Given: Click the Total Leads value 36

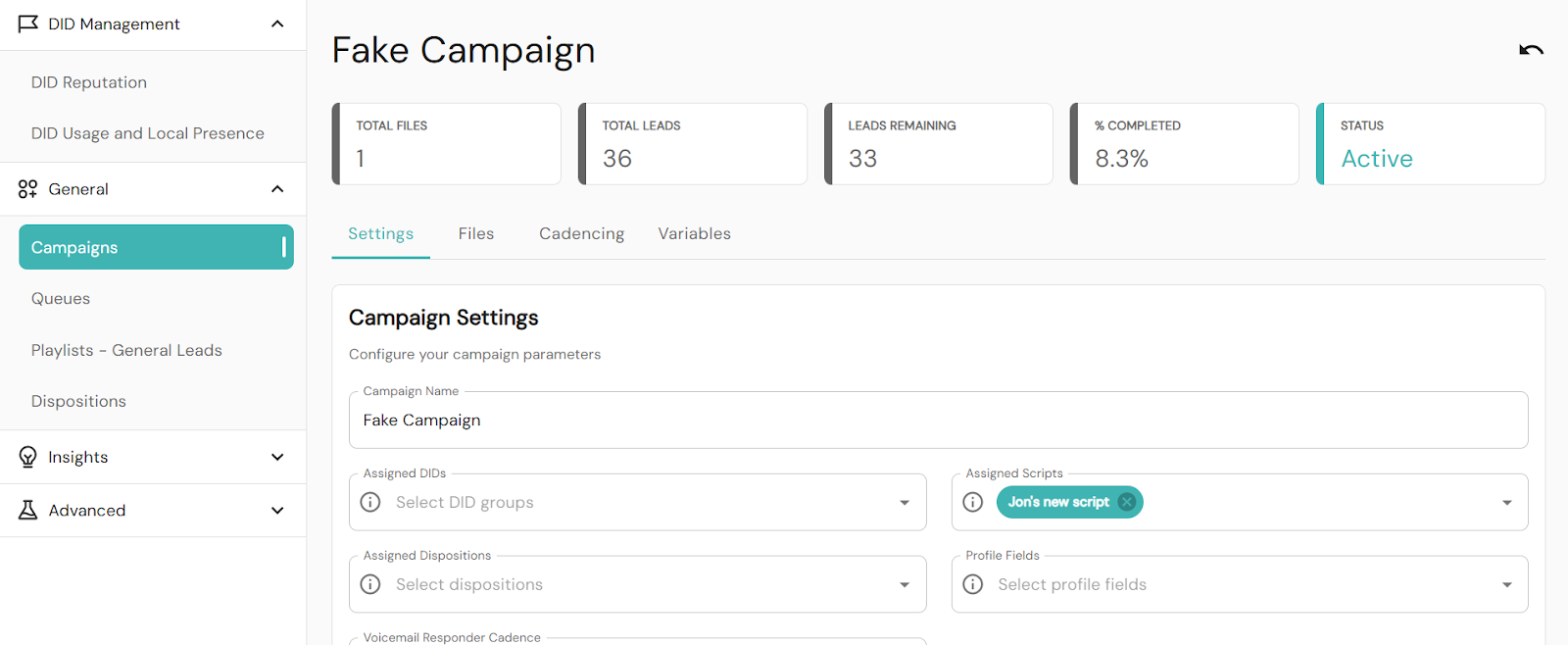Looking at the screenshot, I should (x=617, y=159).
